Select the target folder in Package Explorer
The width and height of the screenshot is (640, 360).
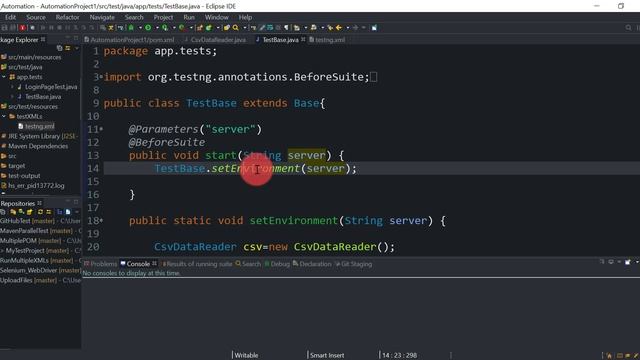(x=13, y=166)
